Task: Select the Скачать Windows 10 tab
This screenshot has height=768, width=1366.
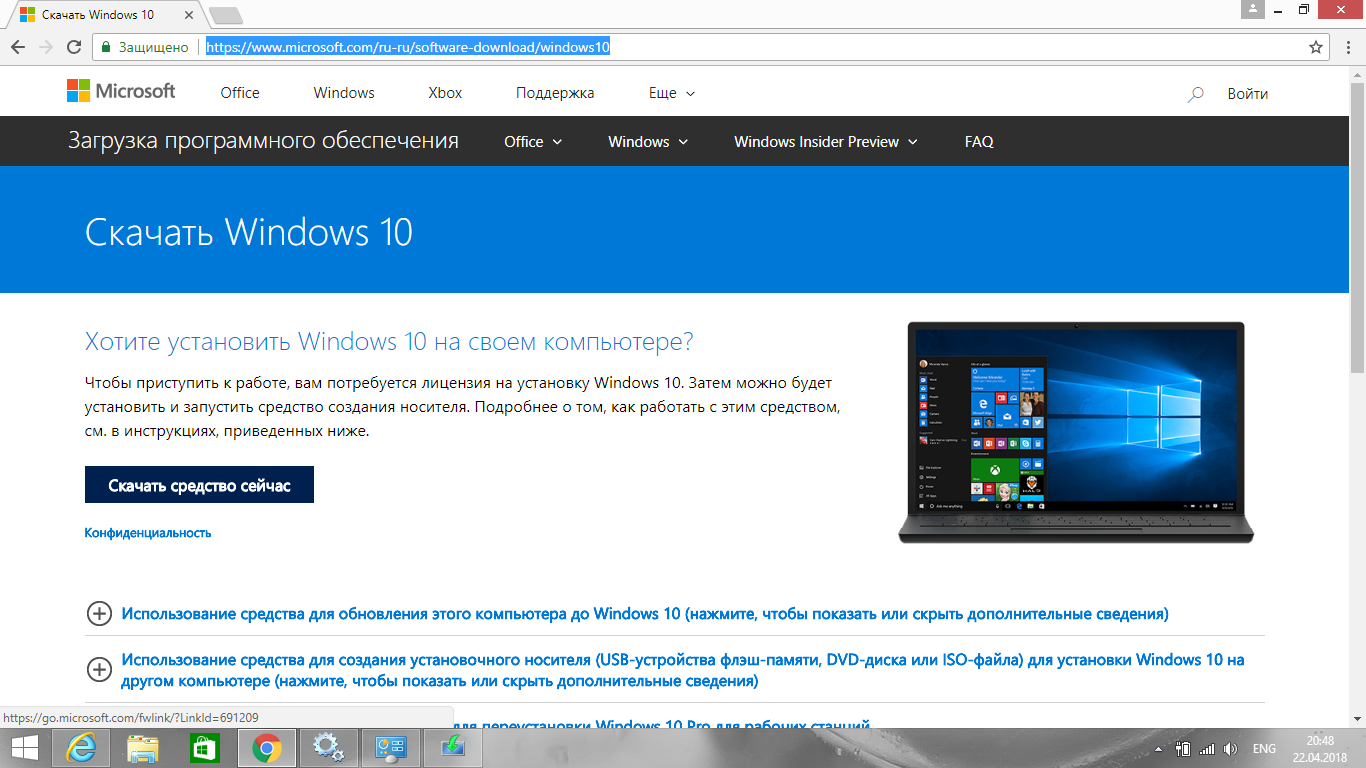Action: point(105,15)
